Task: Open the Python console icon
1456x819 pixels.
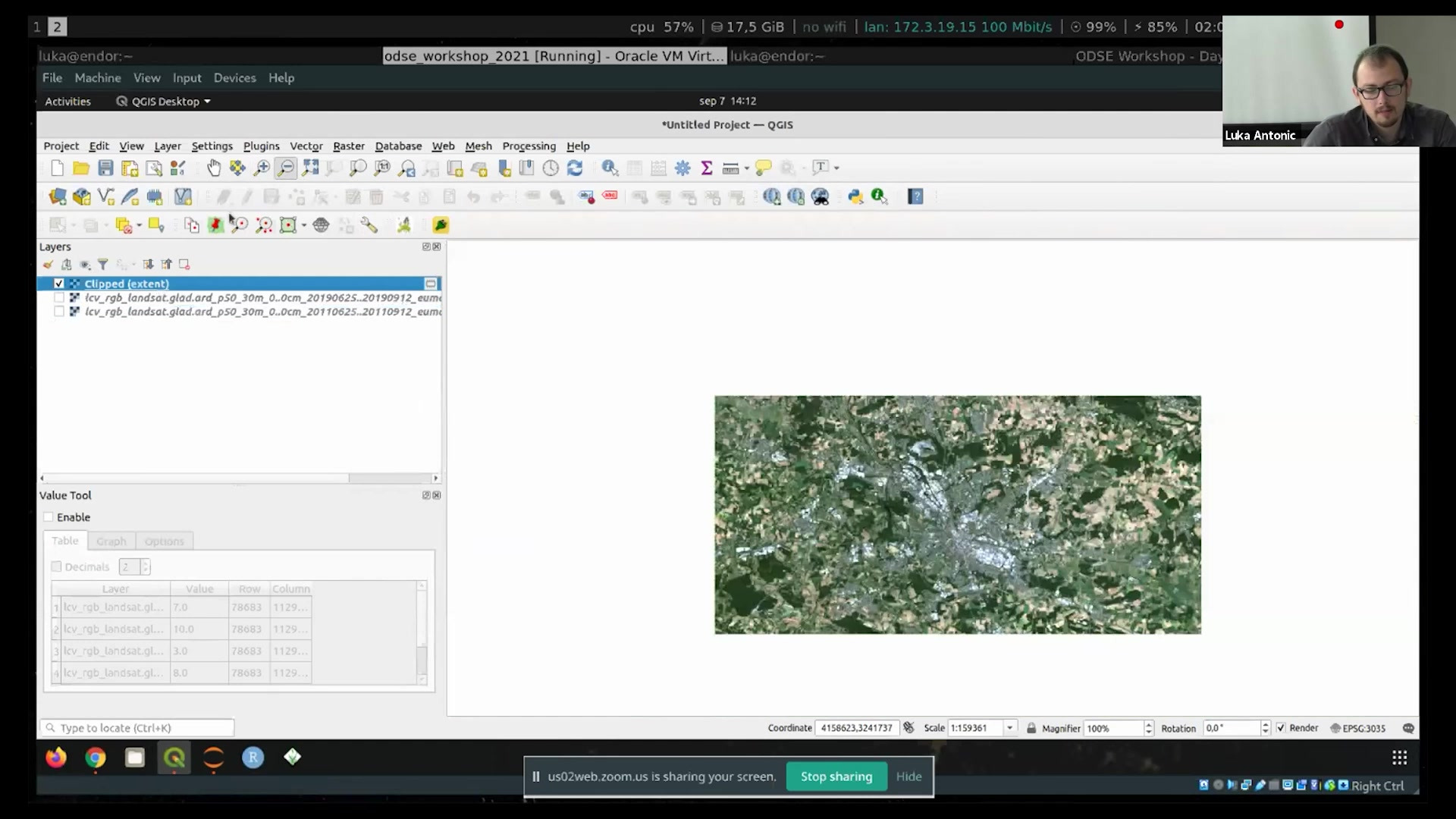Action: (855, 197)
